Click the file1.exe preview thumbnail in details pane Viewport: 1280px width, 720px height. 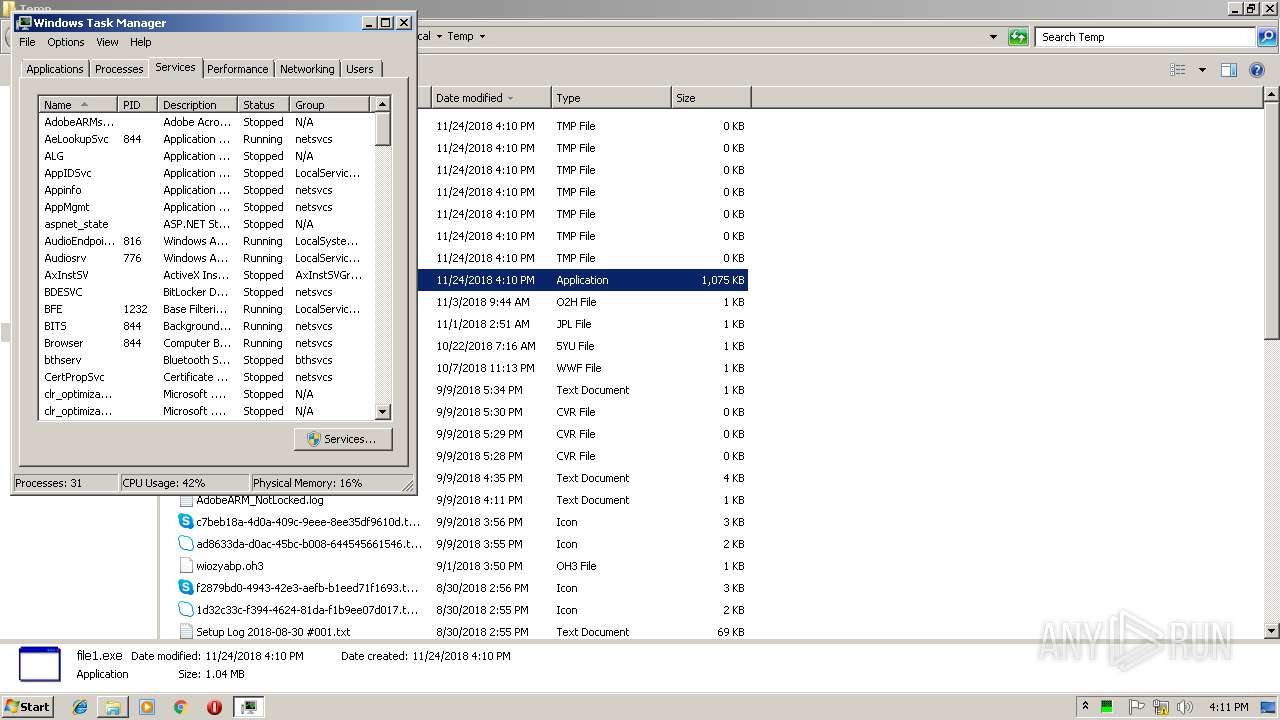click(x=40, y=665)
